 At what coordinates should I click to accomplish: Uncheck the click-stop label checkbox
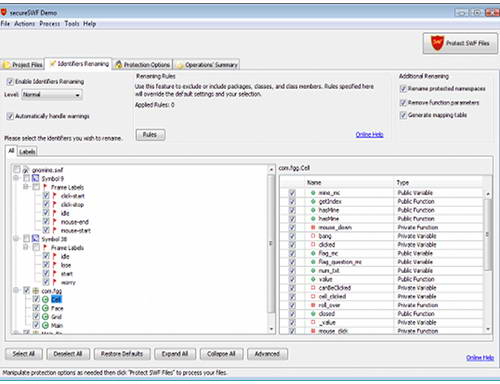coord(46,204)
